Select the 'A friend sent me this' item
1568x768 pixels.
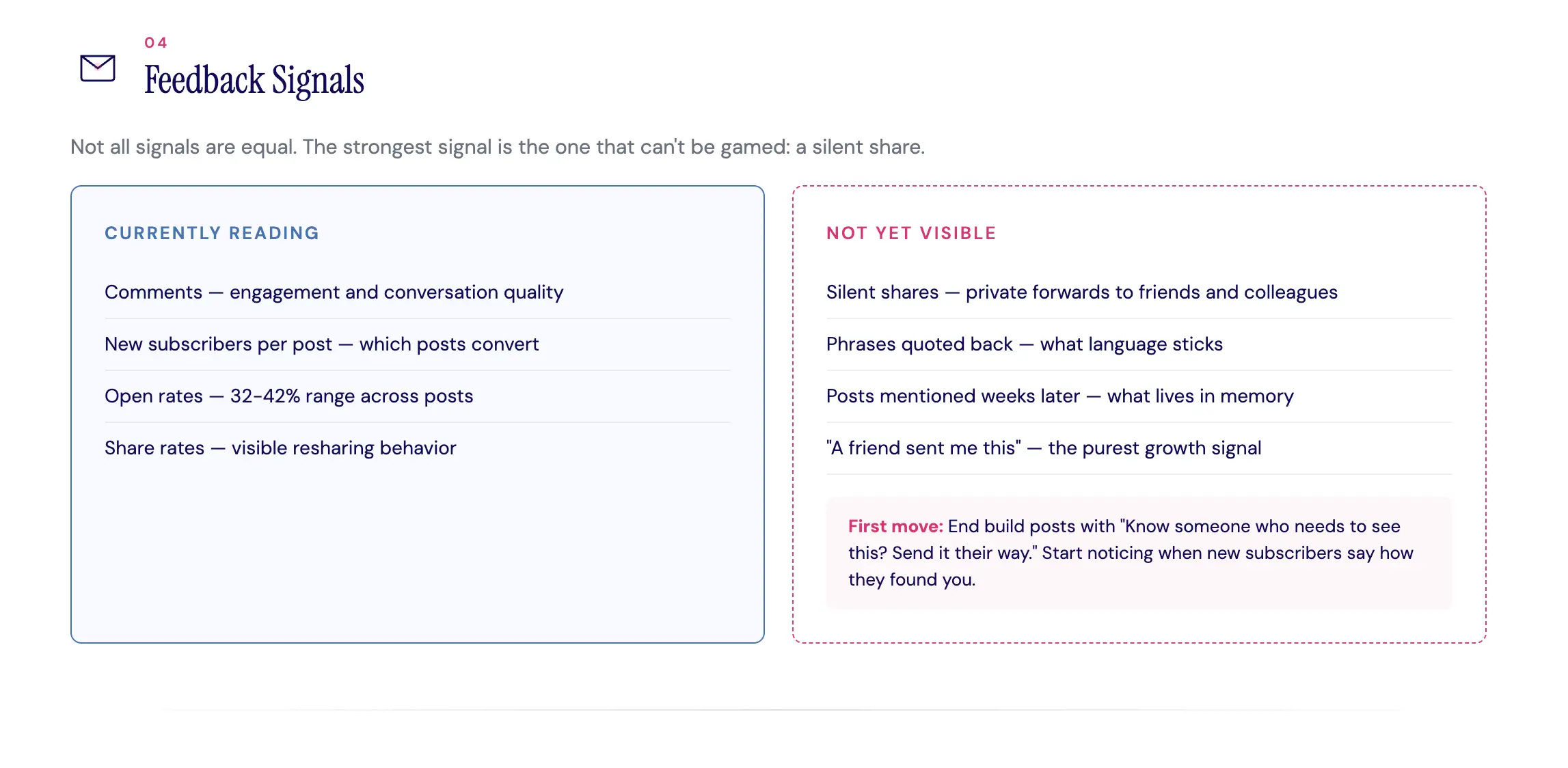(x=1139, y=448)
